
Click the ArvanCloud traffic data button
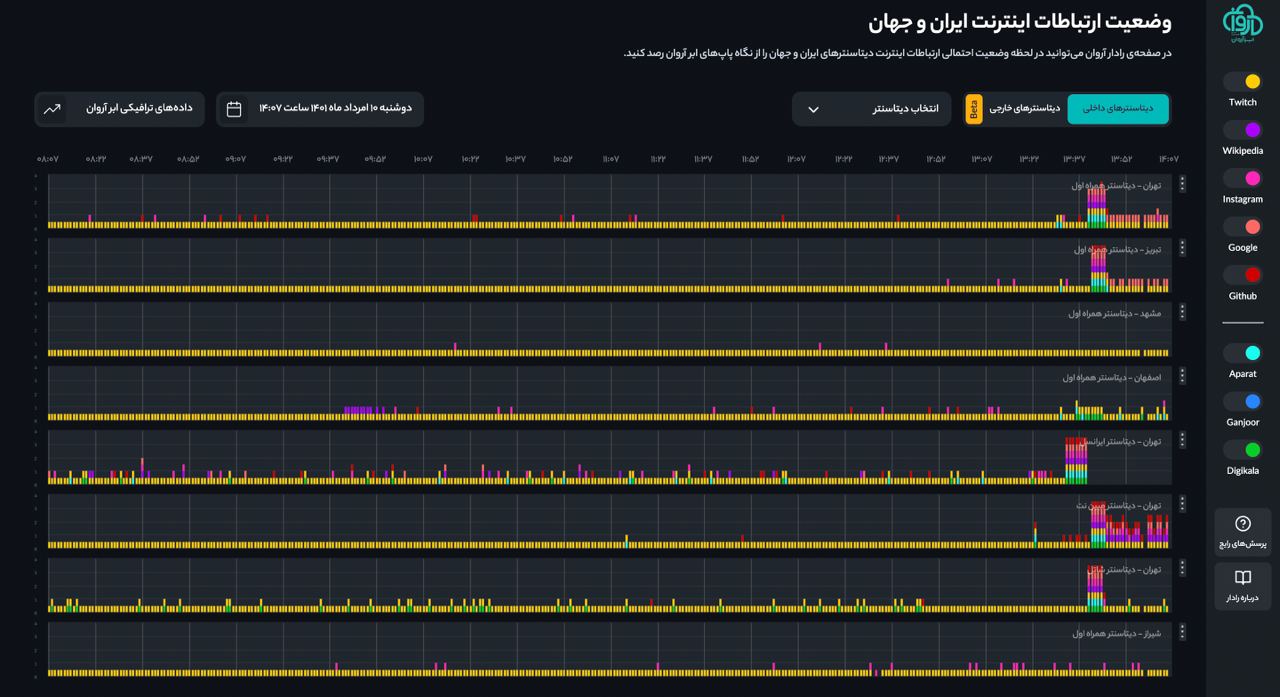pos(120,109)
